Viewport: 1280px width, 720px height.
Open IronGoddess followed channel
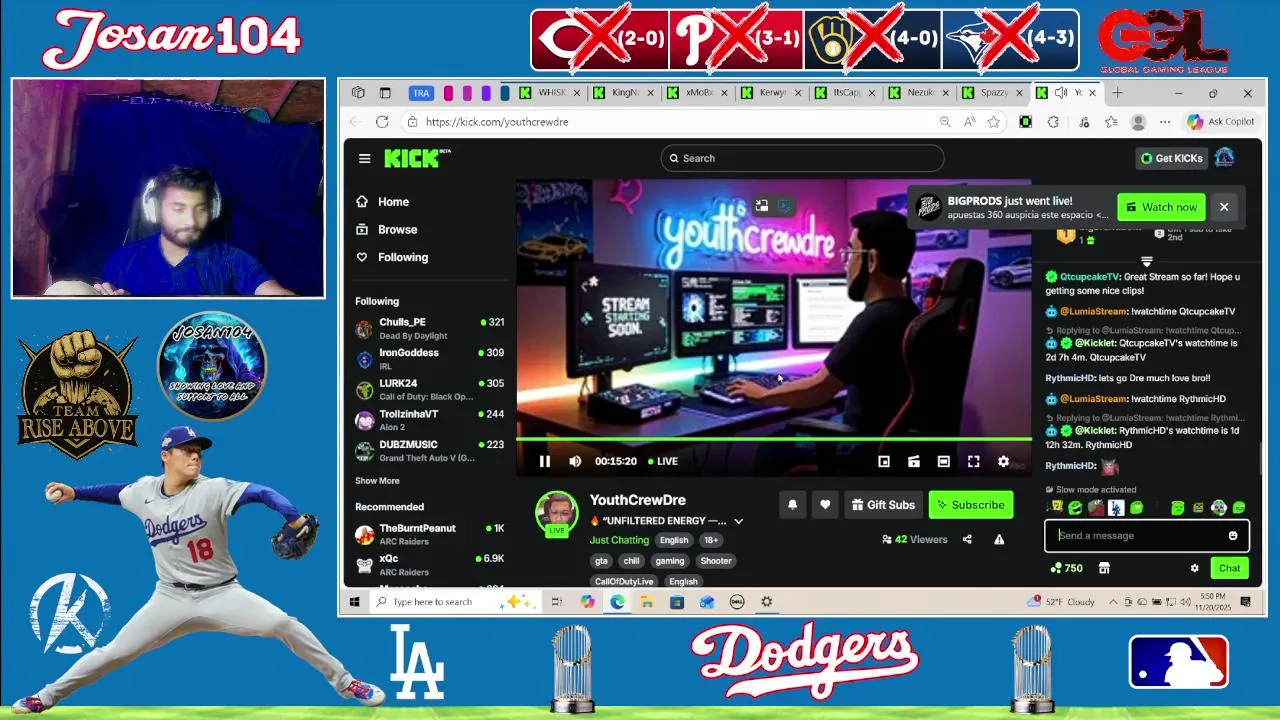[x=430, y=359]
